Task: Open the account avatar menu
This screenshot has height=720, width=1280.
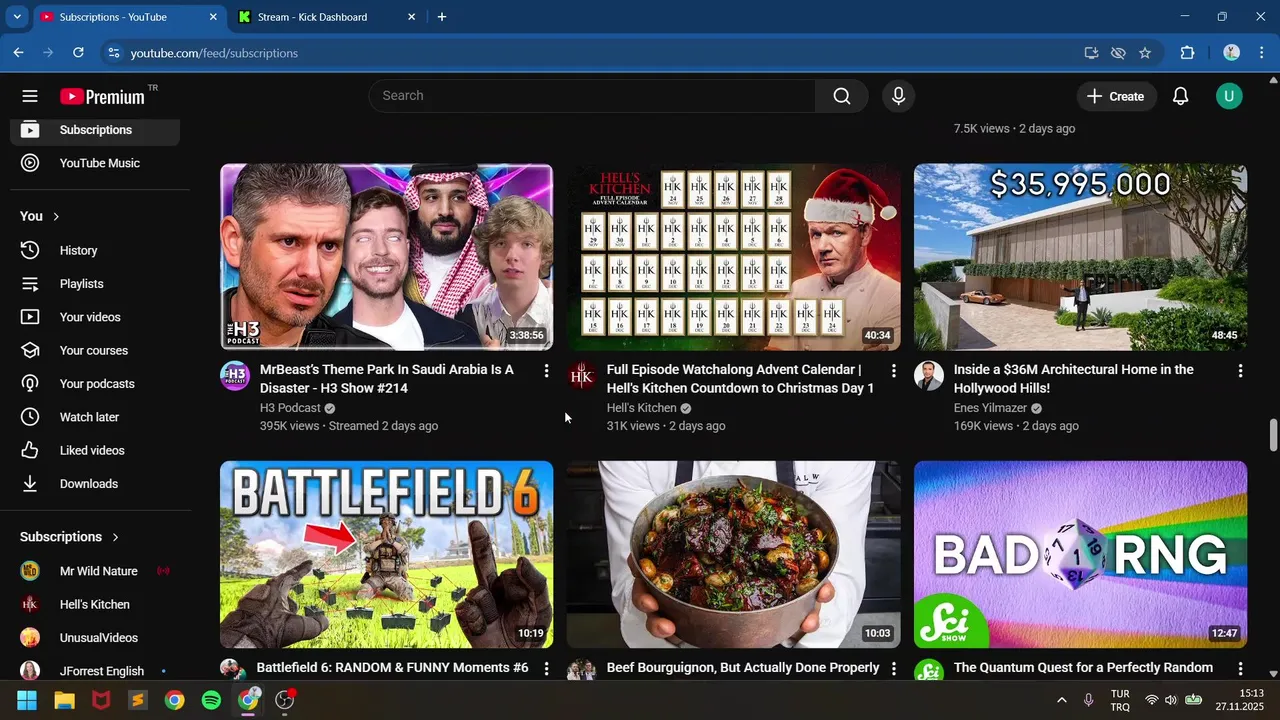Action: tap(1229, 96)
